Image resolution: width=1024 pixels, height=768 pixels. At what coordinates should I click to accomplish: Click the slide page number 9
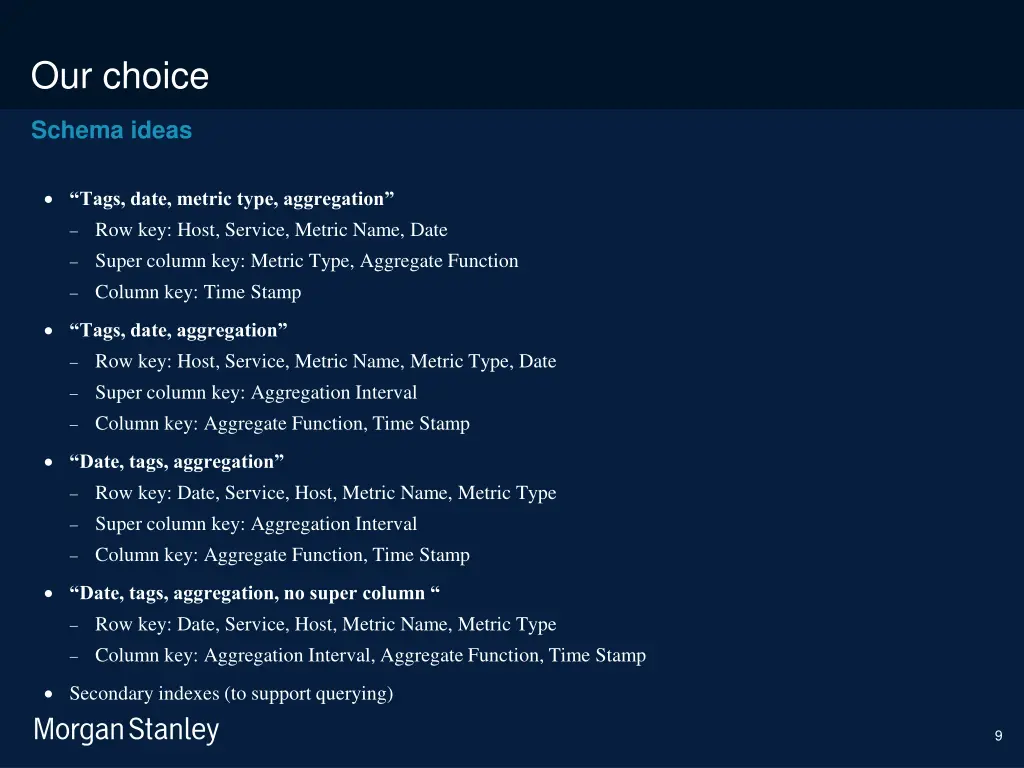point(998,736)
